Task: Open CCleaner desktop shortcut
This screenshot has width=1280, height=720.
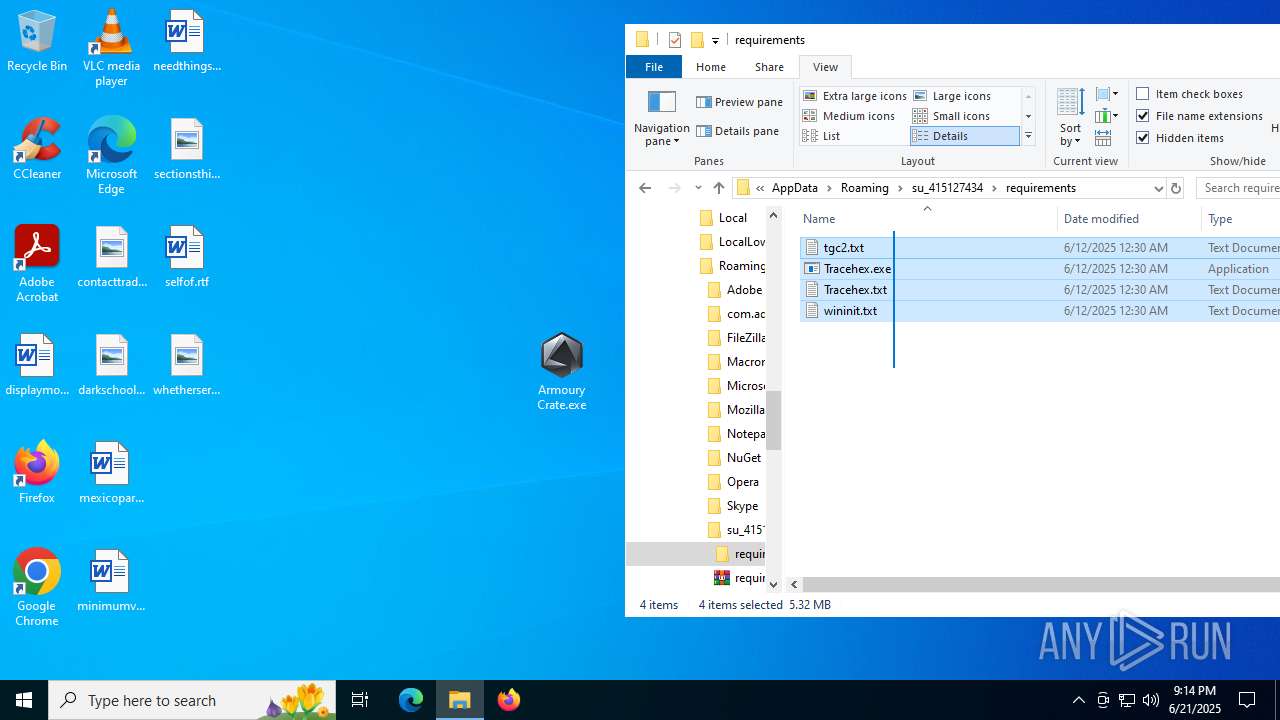Action: (x=37, y=150)
